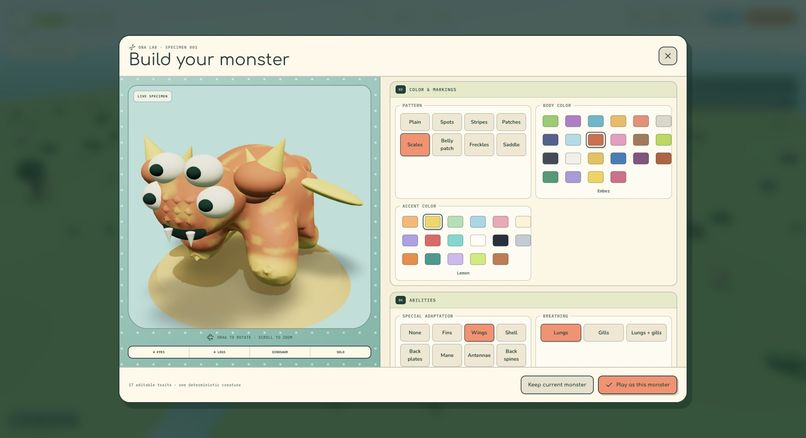This screenshot has width=806, height=438.
Task: Set special adaptation to None
Action: point(415,333)
